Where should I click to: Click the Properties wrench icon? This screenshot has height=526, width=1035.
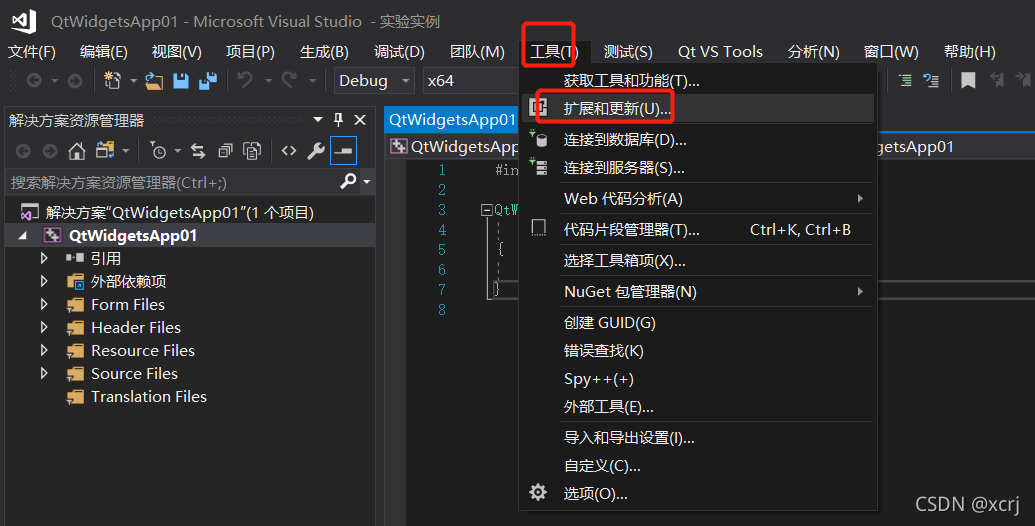pyautogui.click(x=316, y=151)
